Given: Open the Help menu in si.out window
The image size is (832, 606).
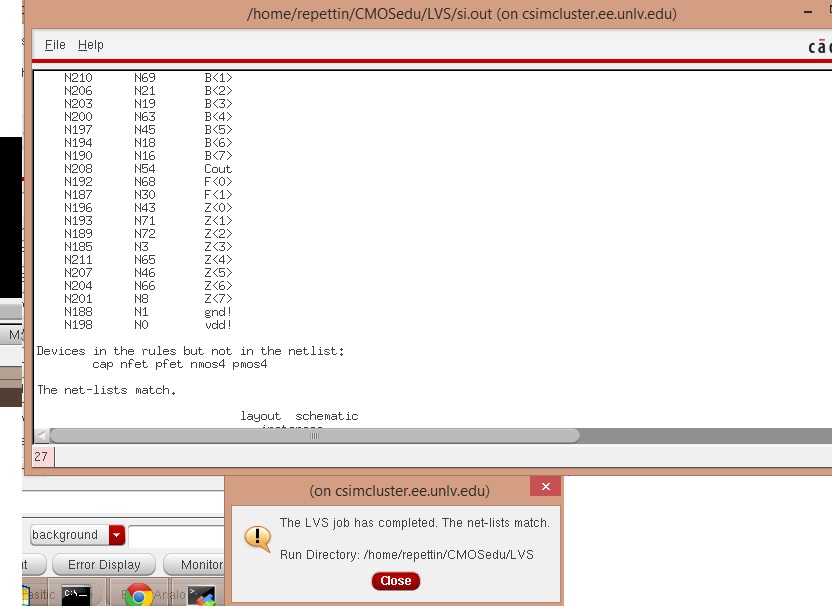Looking at the screenshot, I should click(x=91, y=45).
